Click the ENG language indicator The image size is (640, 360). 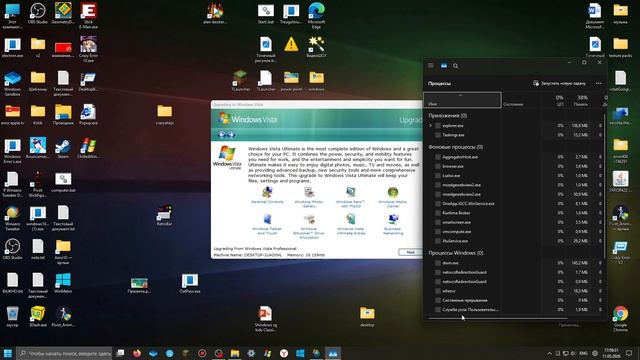tap(583, 353)
